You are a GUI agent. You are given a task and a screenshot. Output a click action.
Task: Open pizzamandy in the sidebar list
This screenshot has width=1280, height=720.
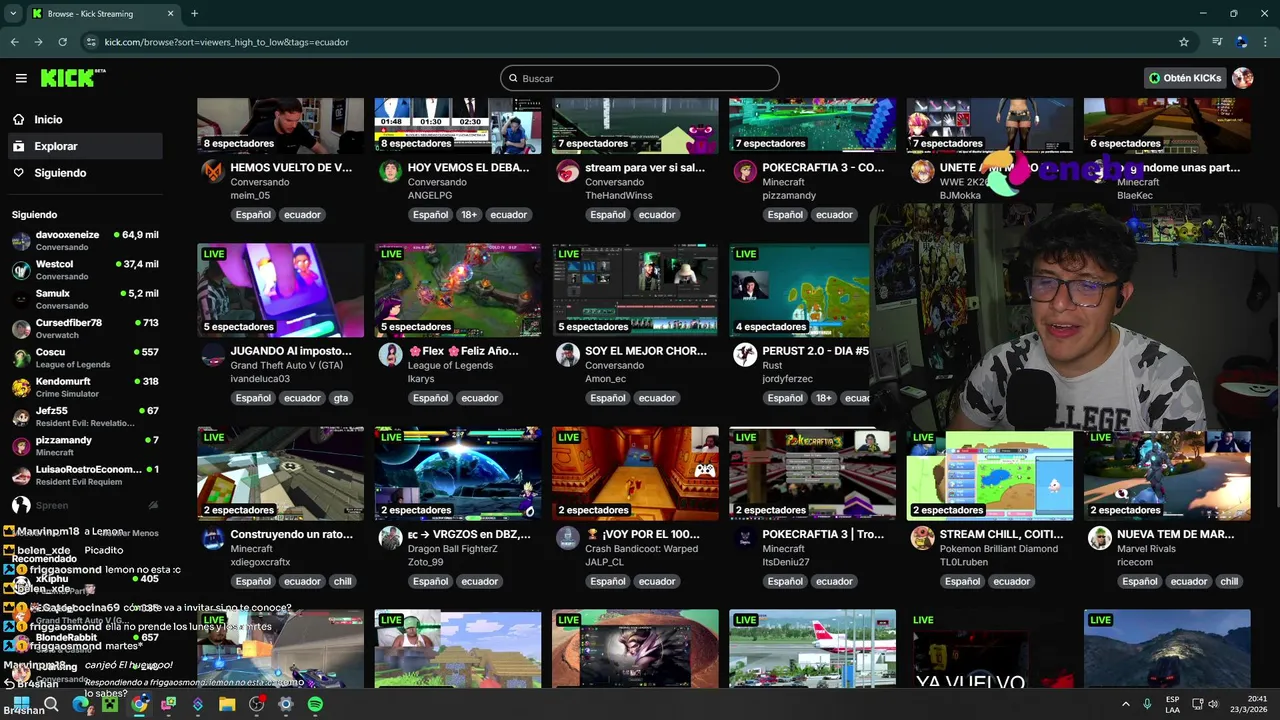85,446
